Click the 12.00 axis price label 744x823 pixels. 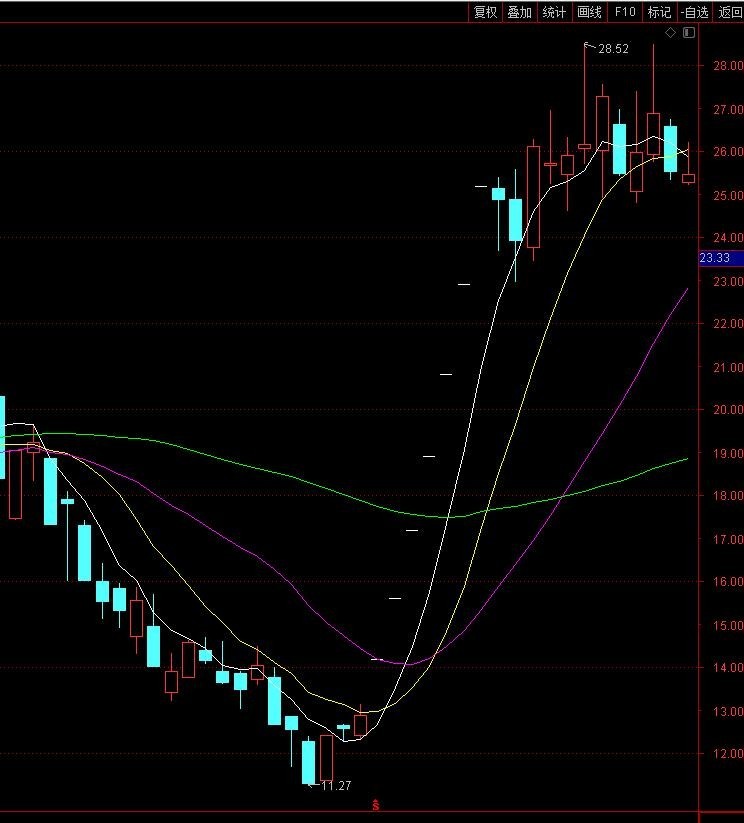[x=728, y=754]
